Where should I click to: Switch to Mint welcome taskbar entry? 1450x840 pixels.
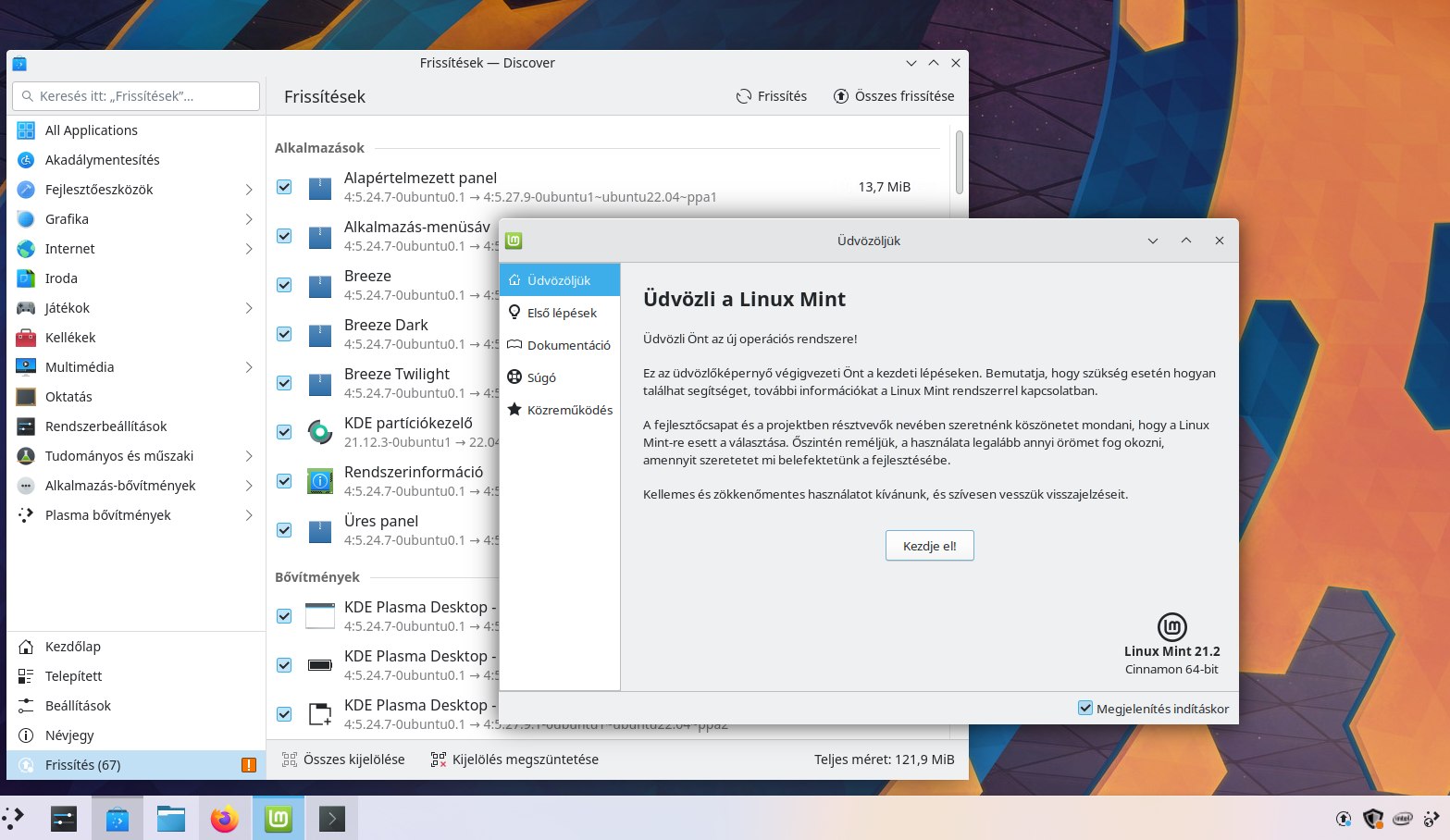pyautogui.click(x=279, y=819)
